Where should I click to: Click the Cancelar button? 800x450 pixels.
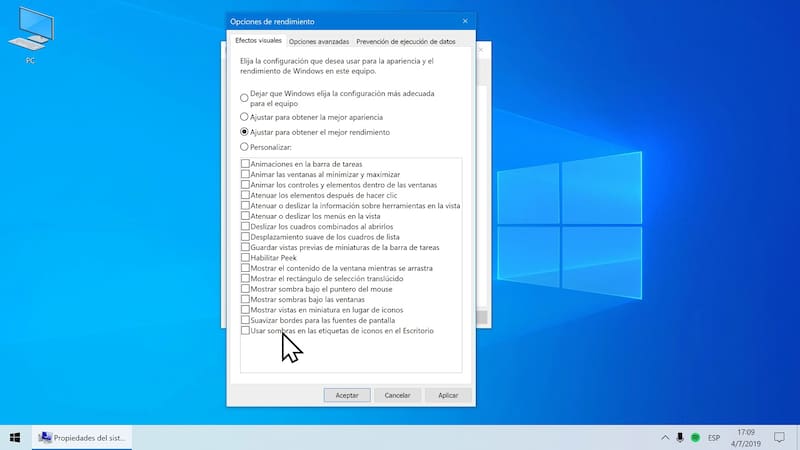397,395
